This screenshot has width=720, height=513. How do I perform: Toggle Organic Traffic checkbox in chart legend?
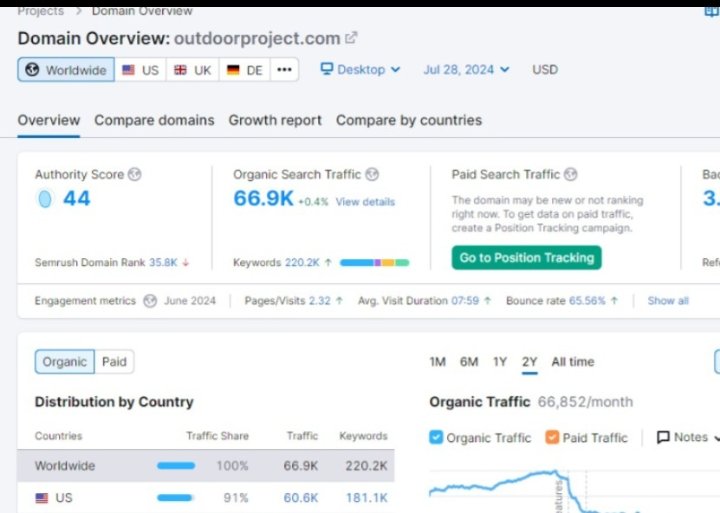click(x=436, y=437)
